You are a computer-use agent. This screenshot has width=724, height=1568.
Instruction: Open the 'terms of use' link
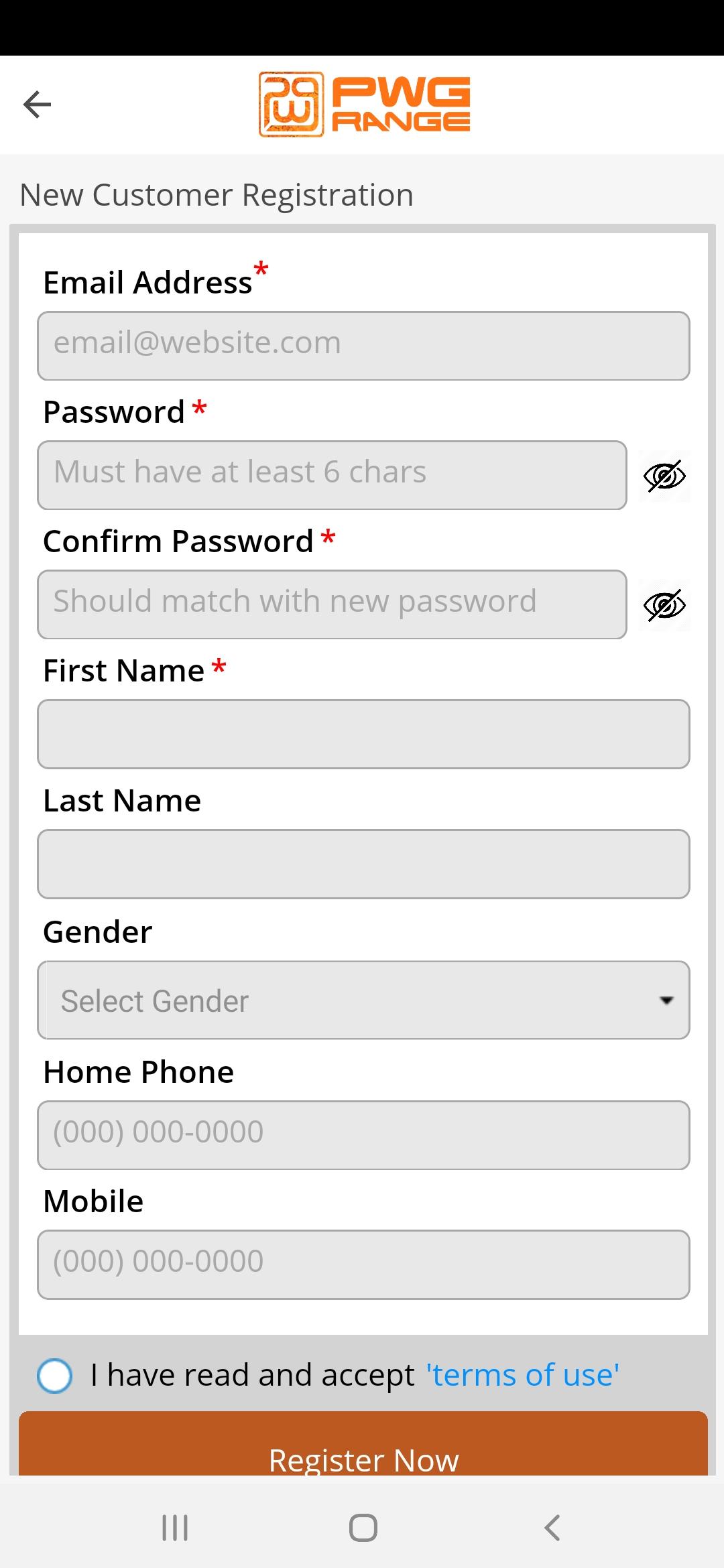pos(523,1375)
